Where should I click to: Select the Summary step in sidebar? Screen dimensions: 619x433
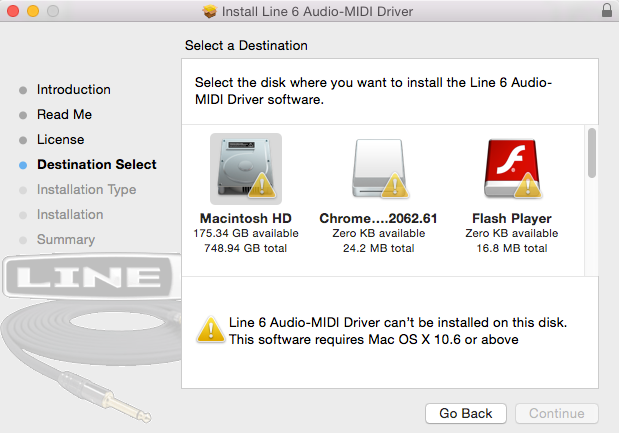coord(66,240)
